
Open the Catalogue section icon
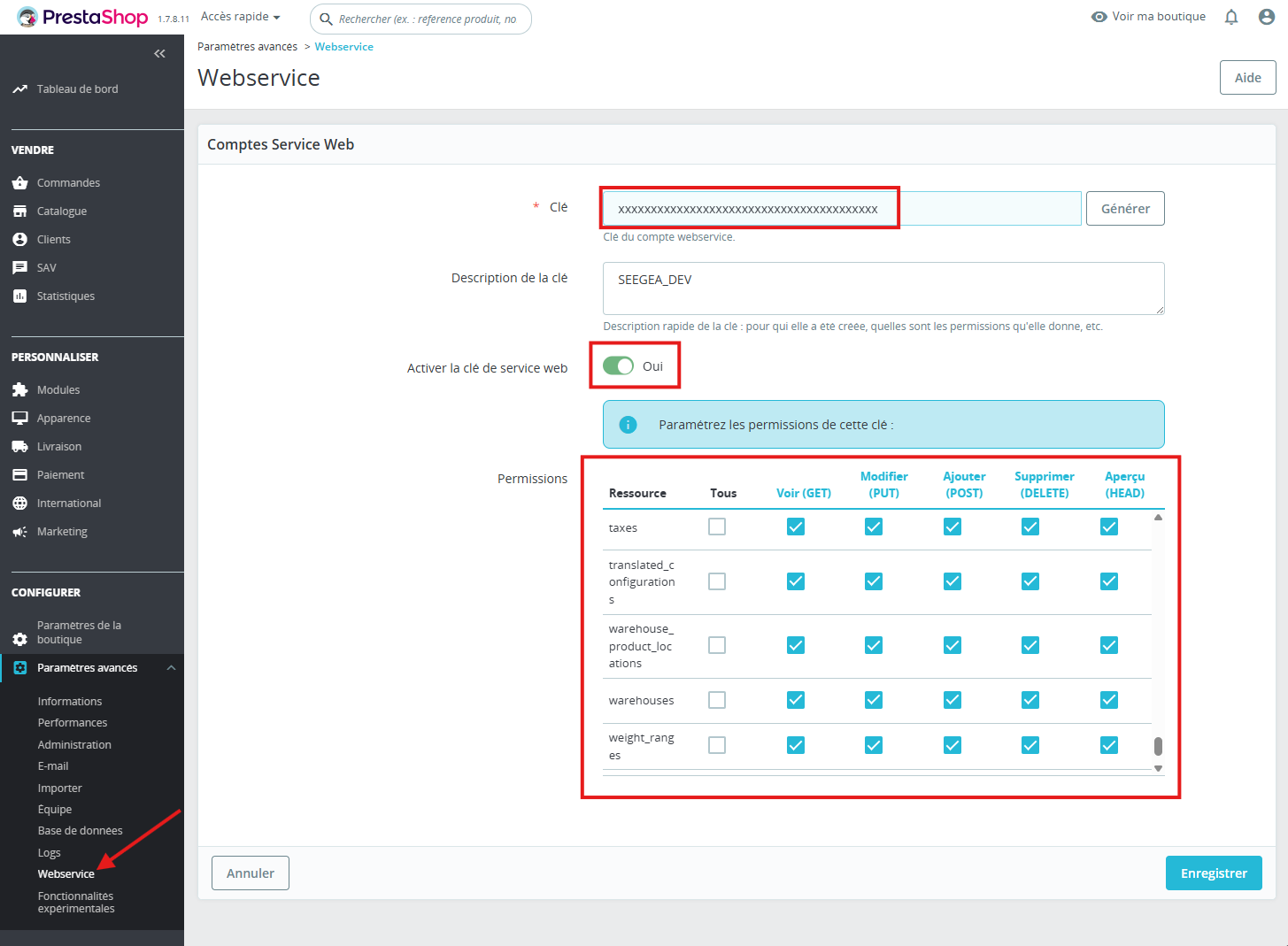21,211
